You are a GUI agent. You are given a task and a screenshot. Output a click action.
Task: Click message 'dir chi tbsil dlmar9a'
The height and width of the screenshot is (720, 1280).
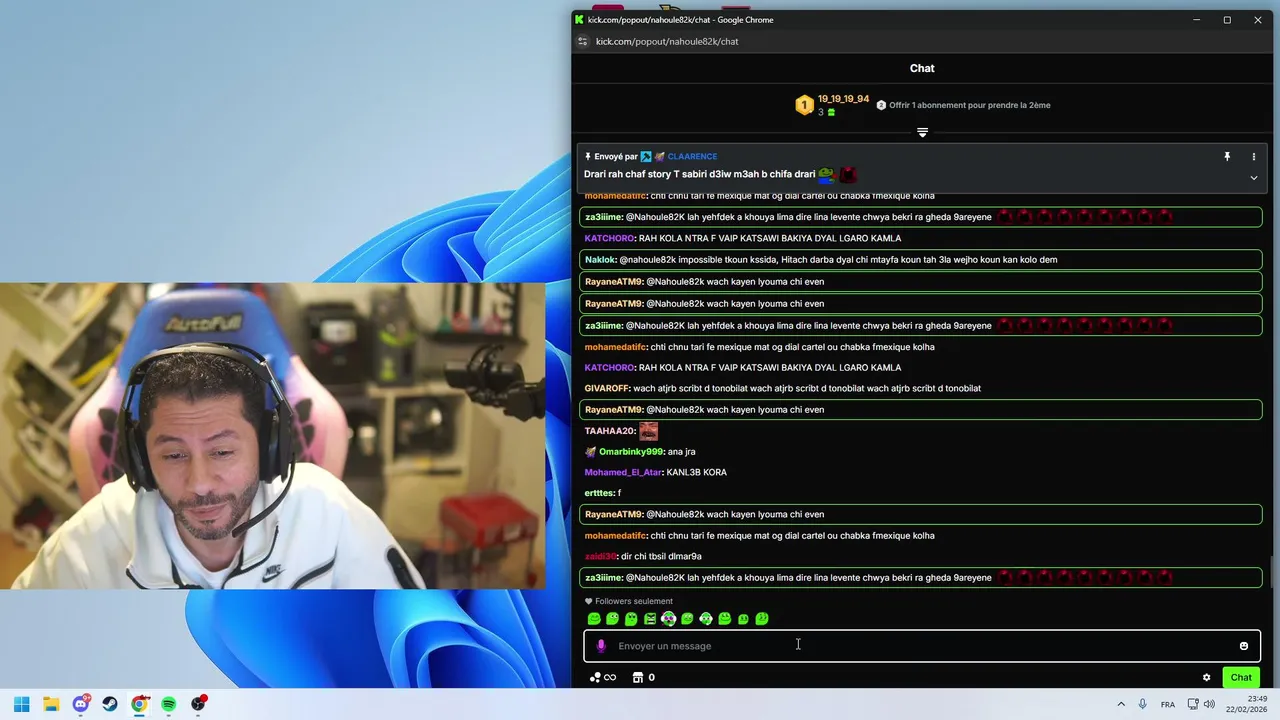661,557
